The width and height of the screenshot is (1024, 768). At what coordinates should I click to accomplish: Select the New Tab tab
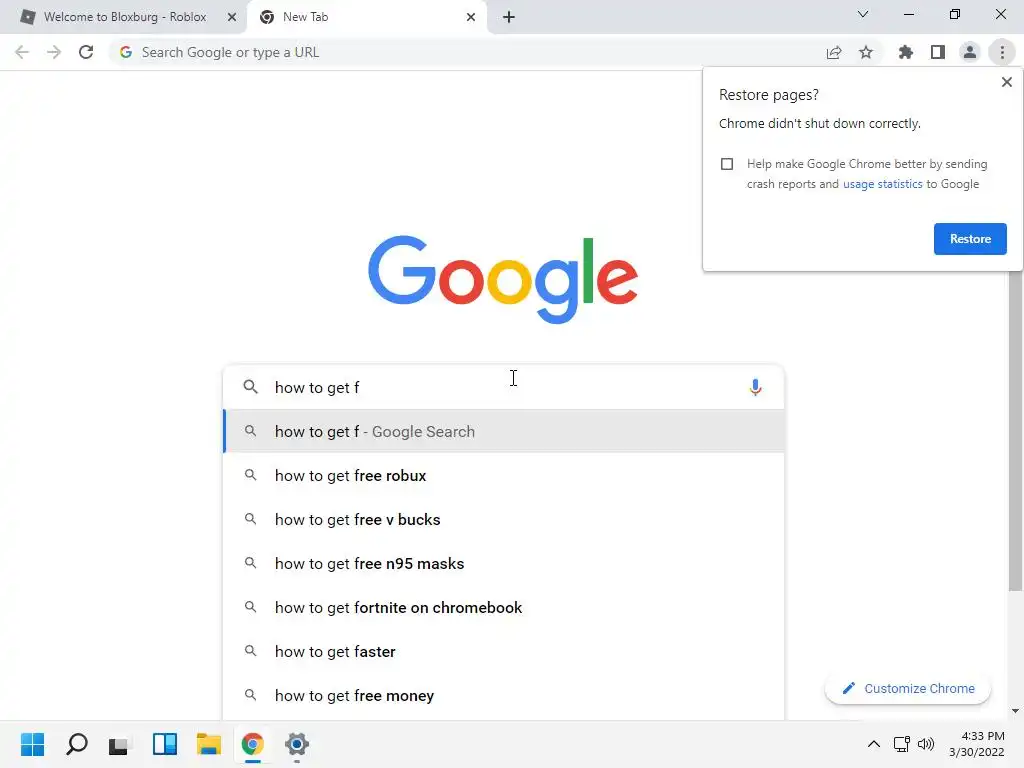pyautogui.click(x=366, y=17)
